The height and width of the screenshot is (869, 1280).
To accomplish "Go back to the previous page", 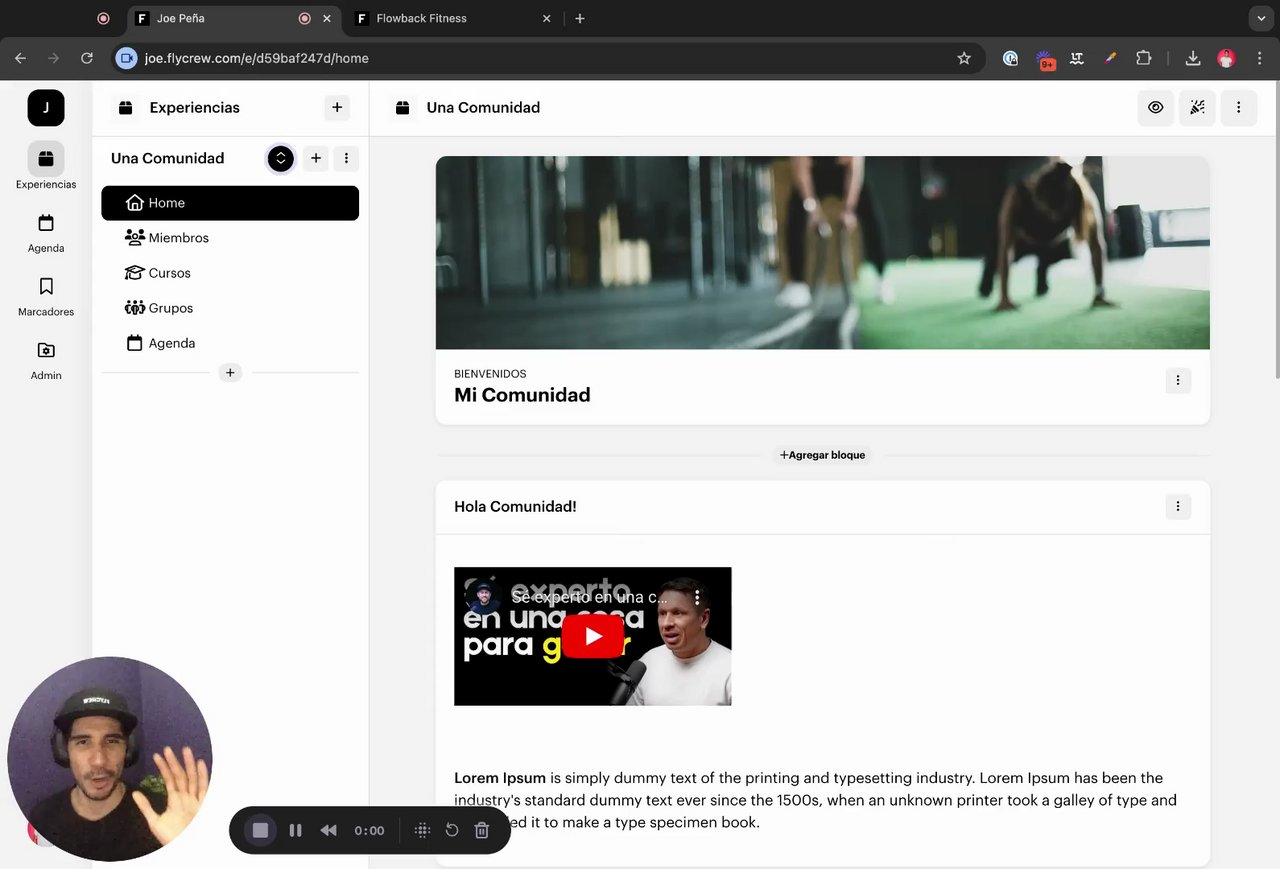I will point(21,59).
